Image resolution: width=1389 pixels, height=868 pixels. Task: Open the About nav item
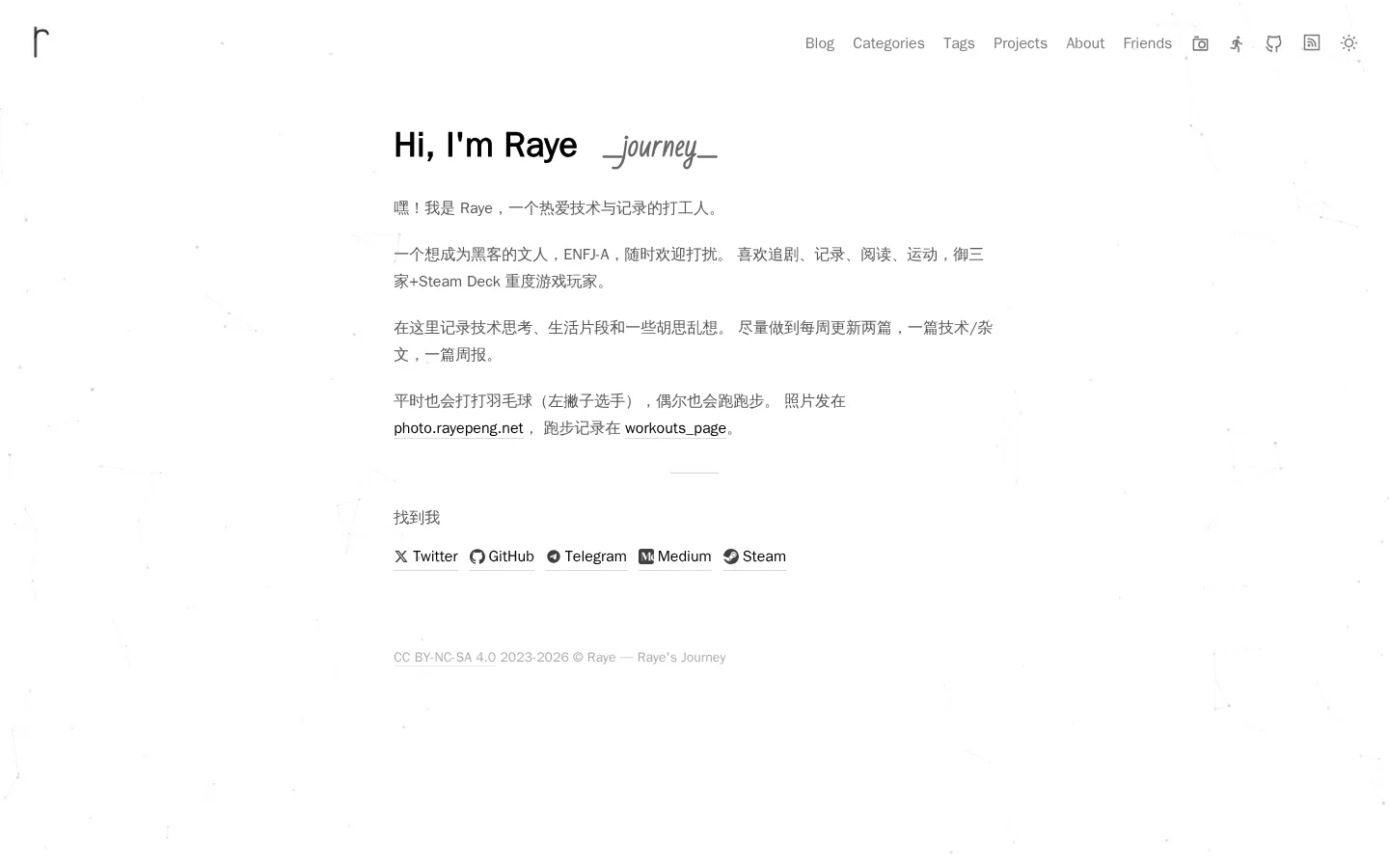point(1085,43)
